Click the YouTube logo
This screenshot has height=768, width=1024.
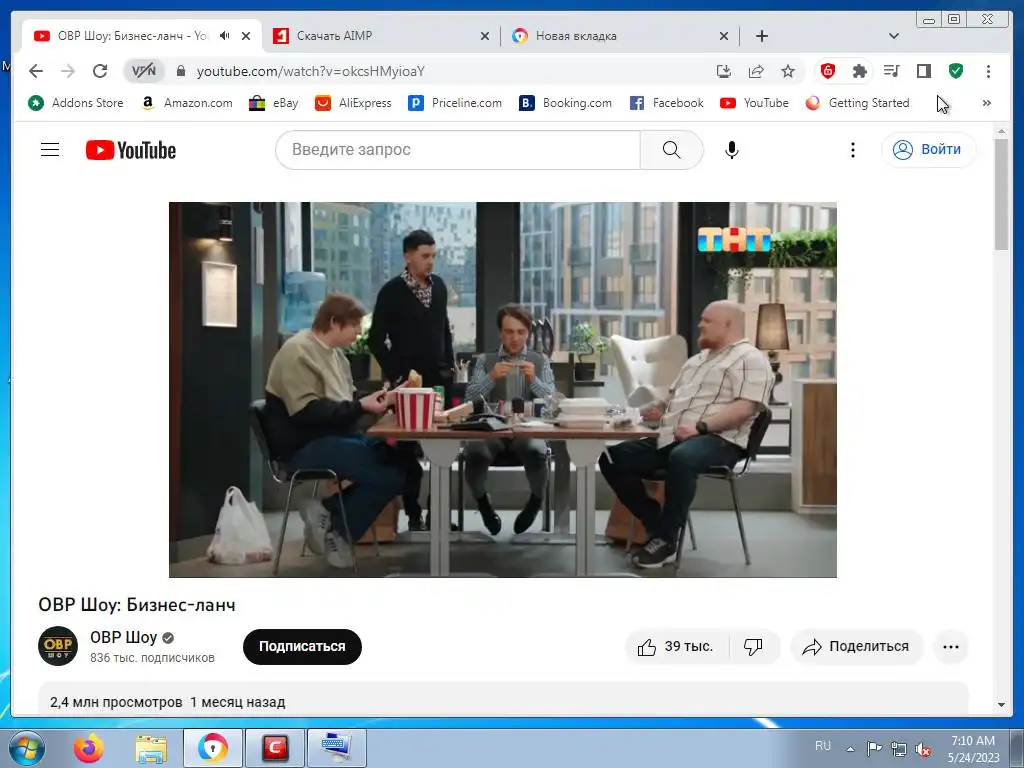[x=131, y=150]
